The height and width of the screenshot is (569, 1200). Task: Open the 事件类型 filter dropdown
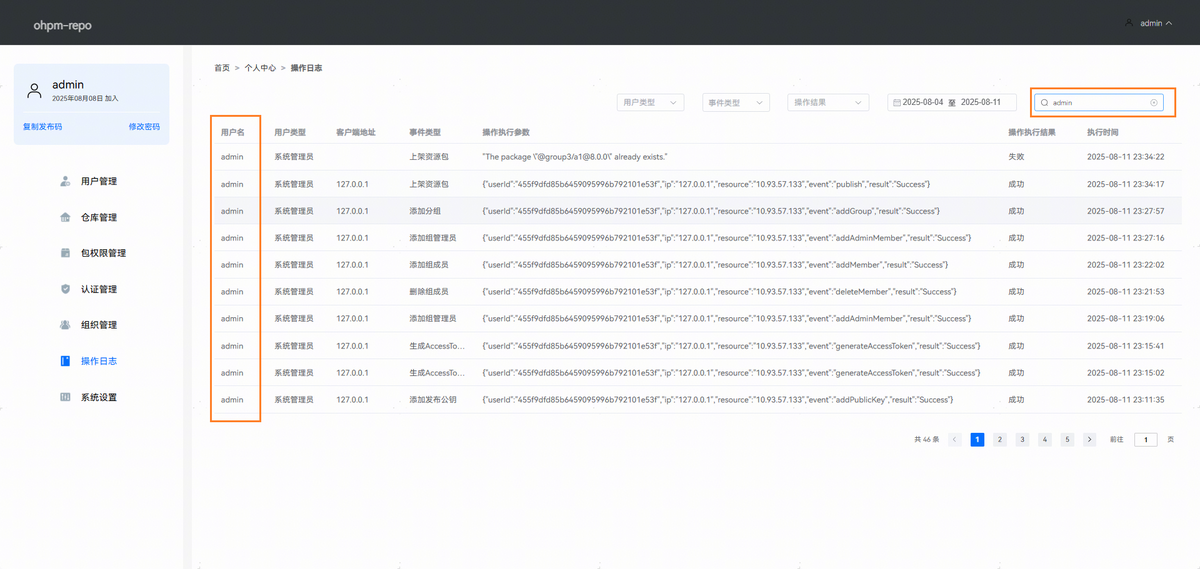coord(735,102)
